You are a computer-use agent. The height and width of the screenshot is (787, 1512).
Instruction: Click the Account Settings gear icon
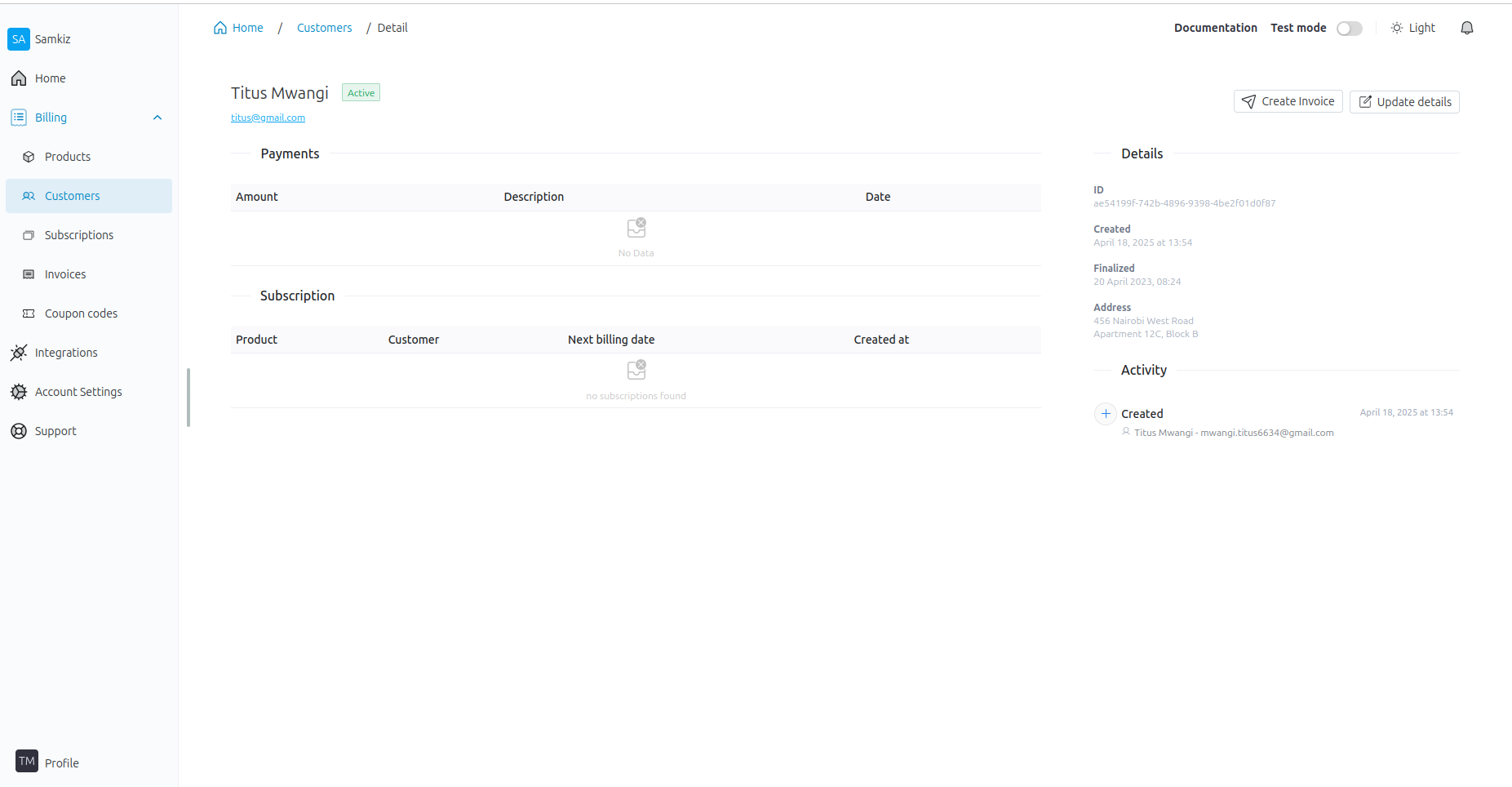tap(19, 392)
